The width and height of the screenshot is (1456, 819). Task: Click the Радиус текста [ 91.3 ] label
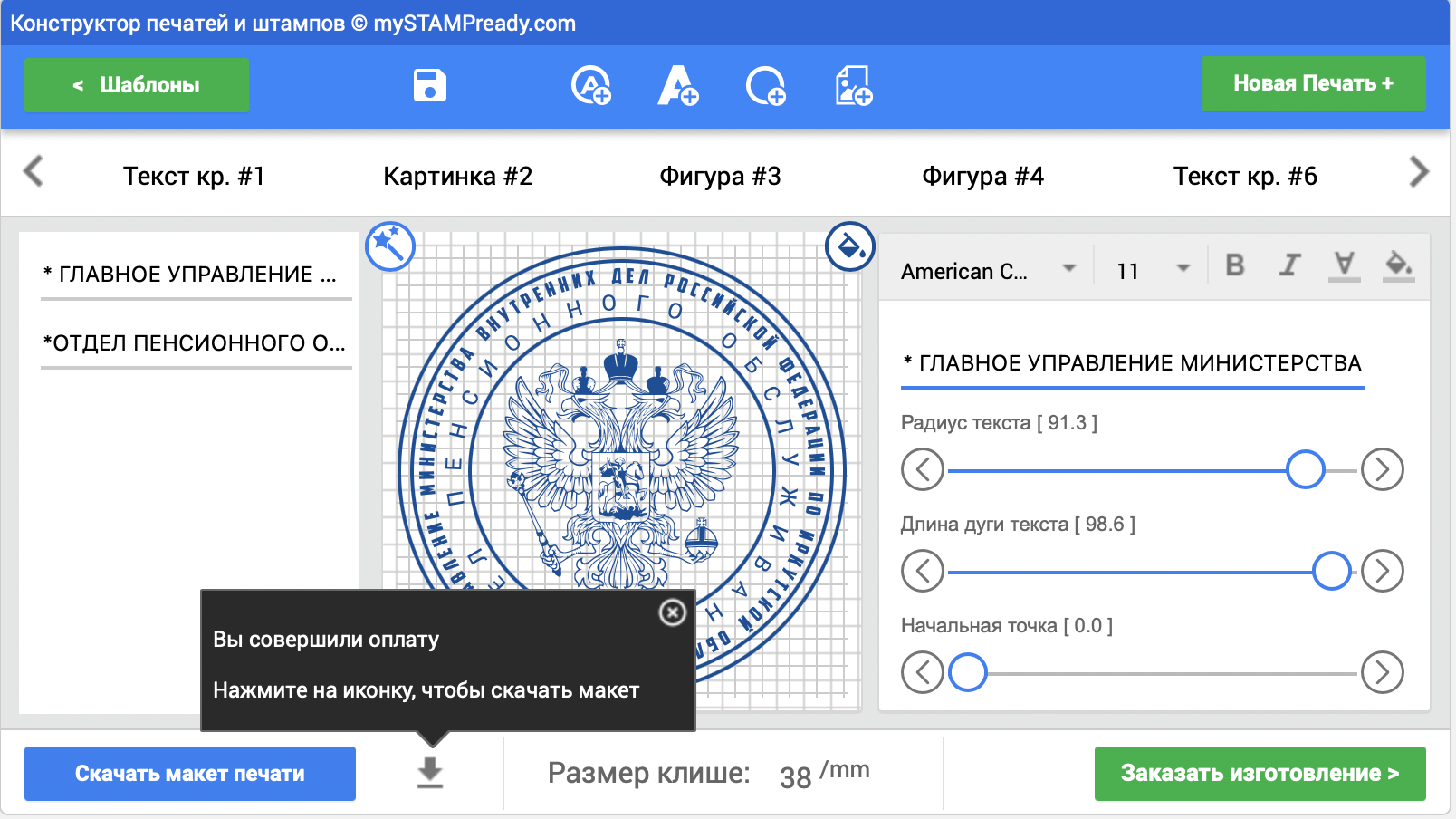pyautogui.click(x=999, y=423)
